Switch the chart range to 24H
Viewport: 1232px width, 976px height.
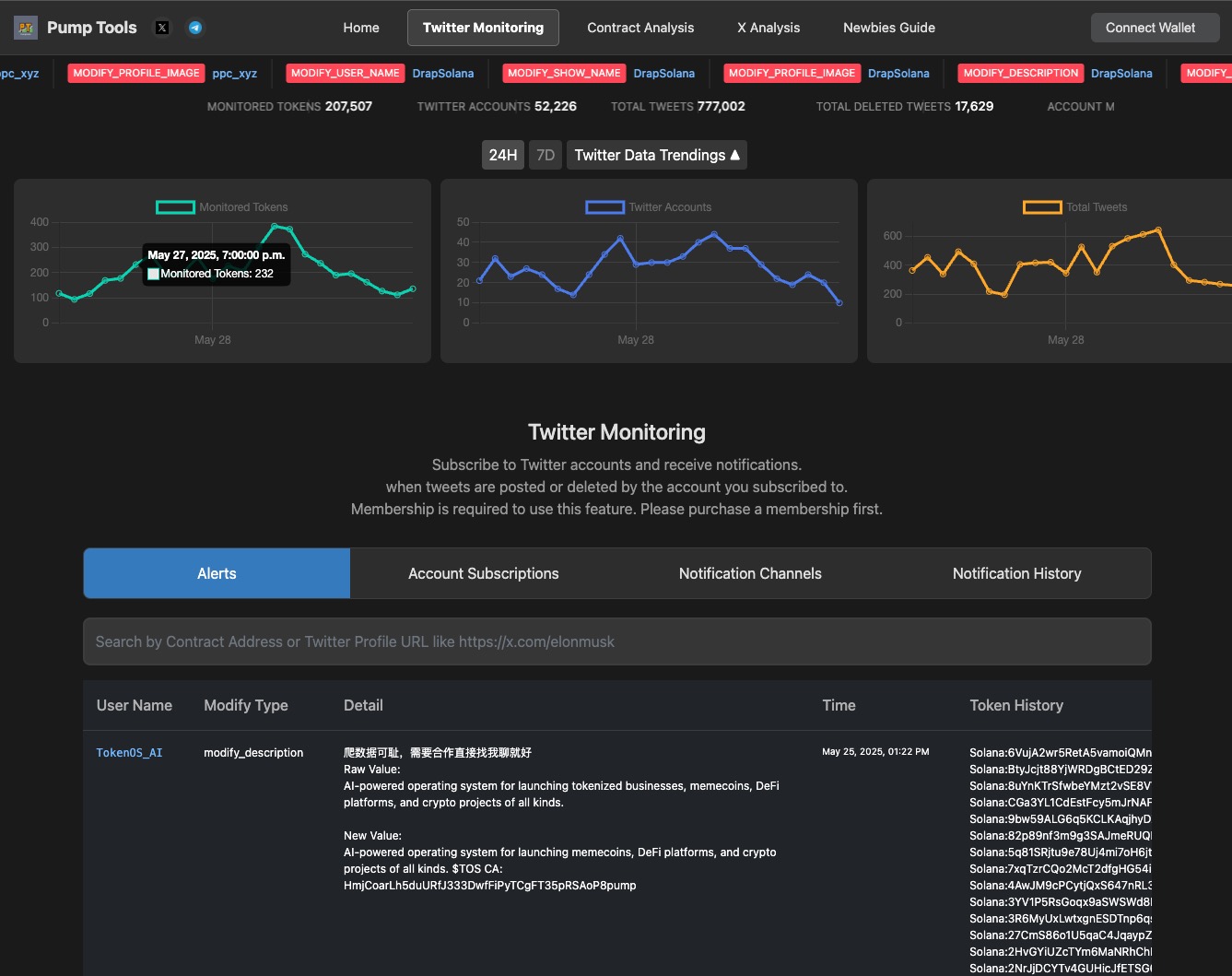point(502,155)
